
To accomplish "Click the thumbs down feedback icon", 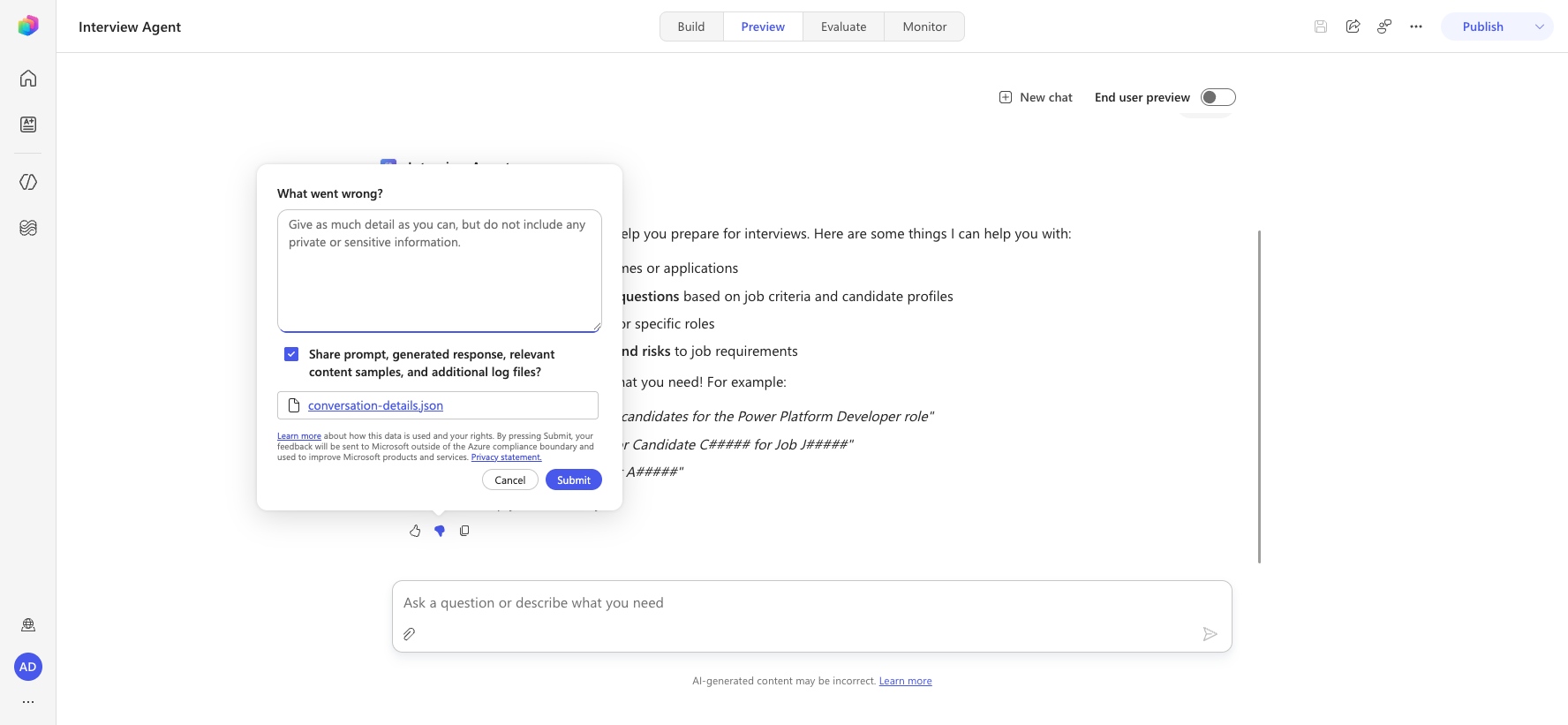I will click(x=440, y=531).
